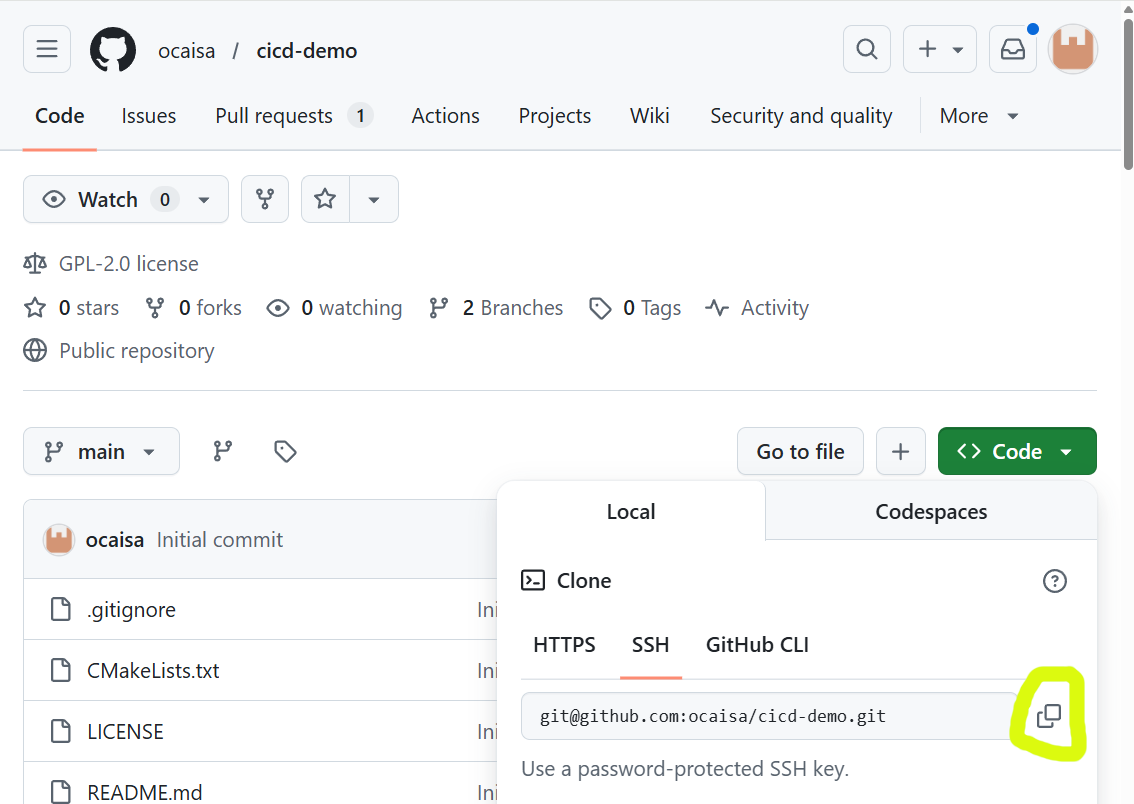This screenshot has height=804, width=1134.
Task: Open the 2 Branches link
Action: [x=496, y=308]
